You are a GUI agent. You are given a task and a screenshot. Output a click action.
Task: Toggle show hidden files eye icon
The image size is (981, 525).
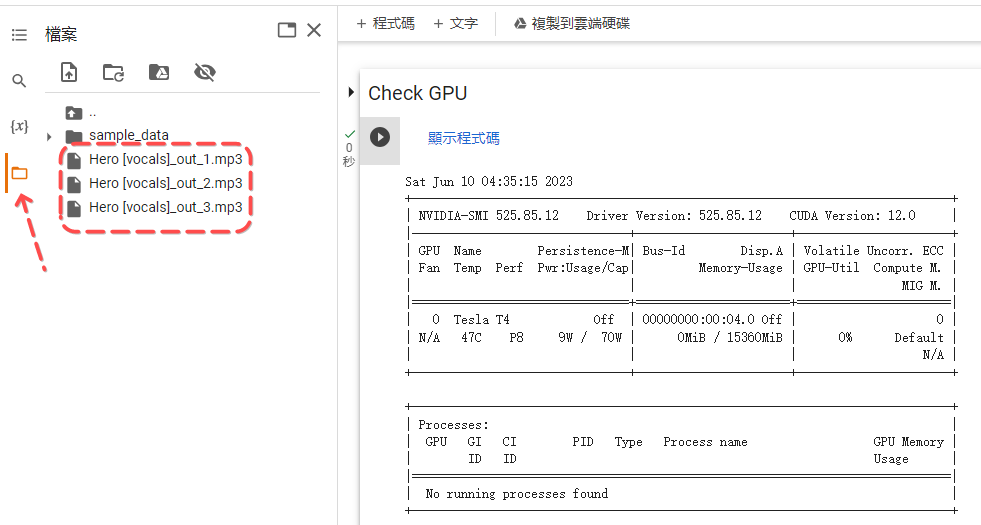[x=205, y=72]
